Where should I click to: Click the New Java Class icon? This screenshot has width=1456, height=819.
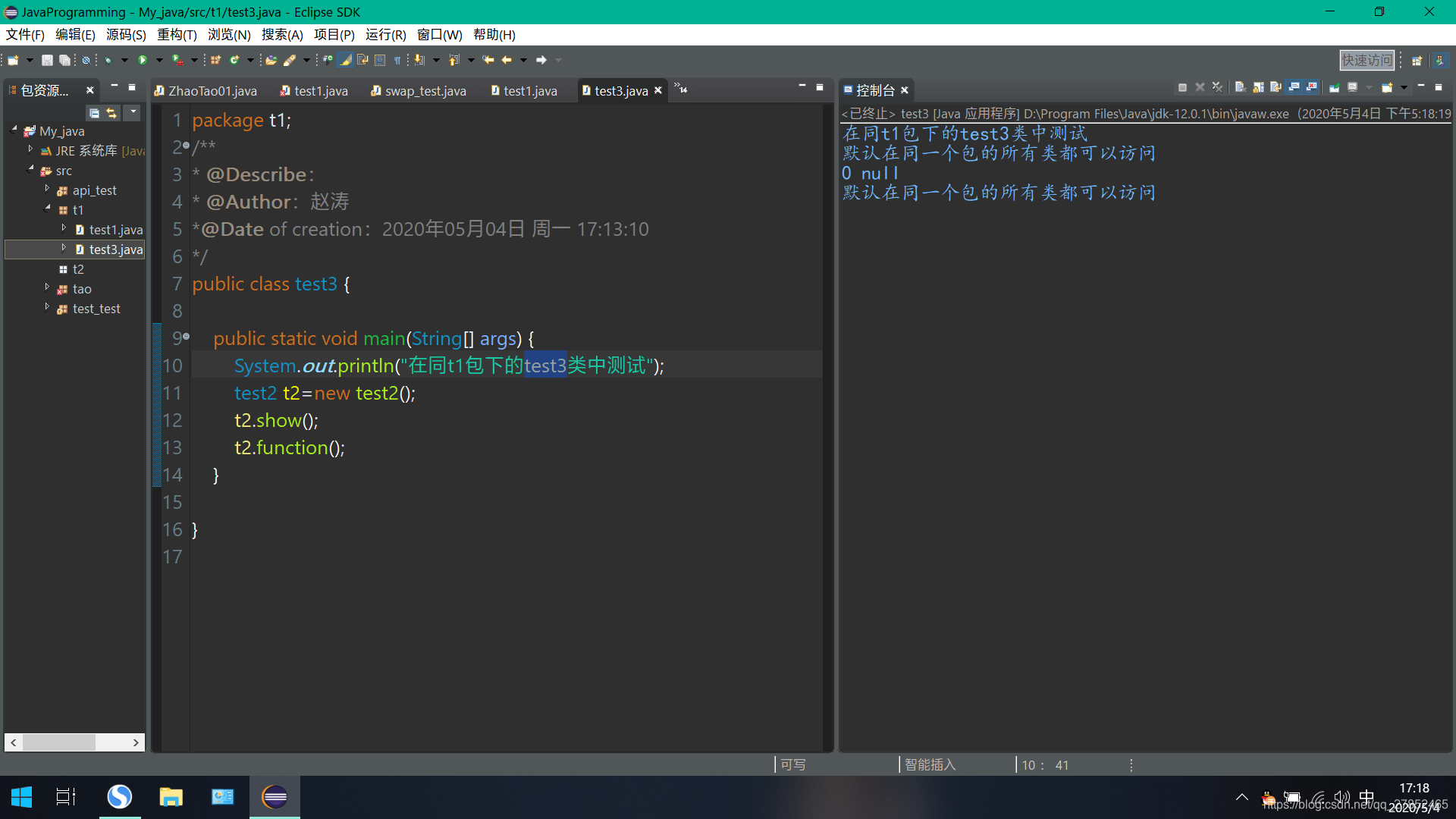click(x=234, y=60)
